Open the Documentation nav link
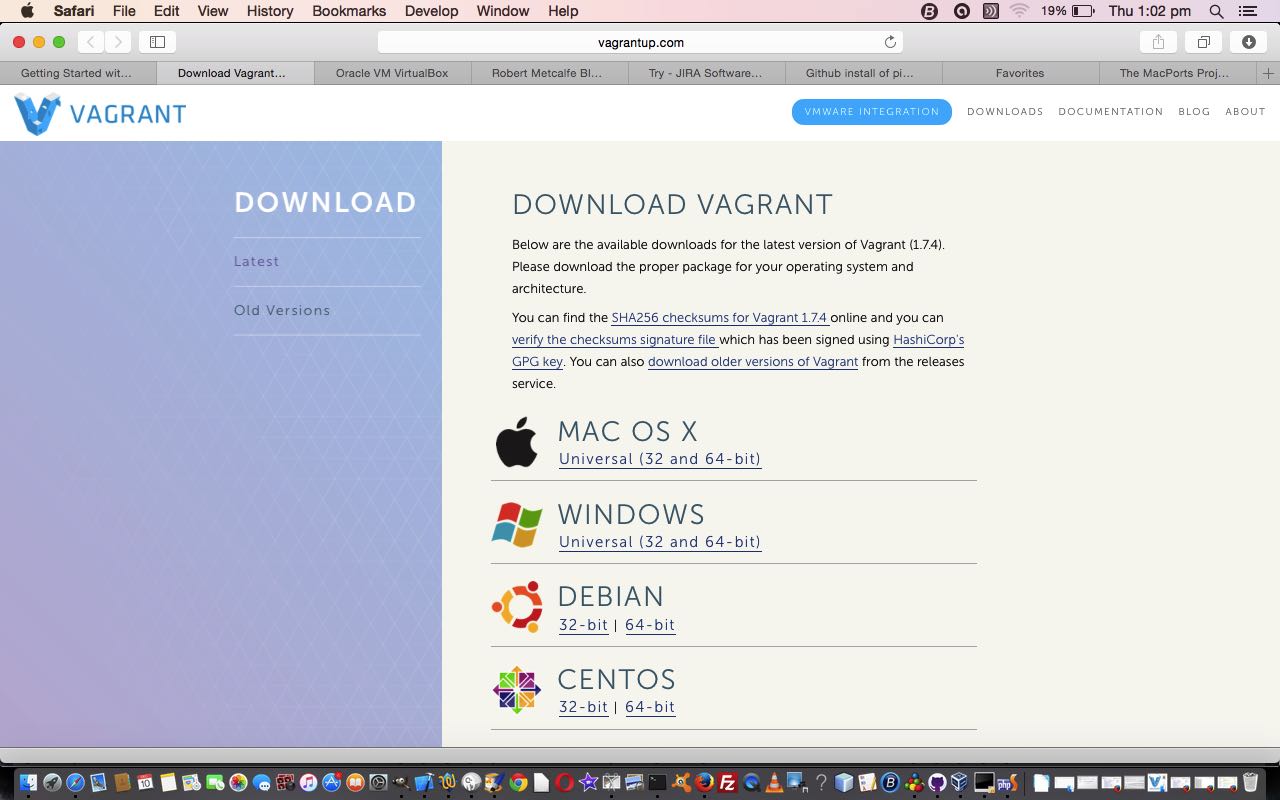1280x800 pixels. pos(1111,112)
